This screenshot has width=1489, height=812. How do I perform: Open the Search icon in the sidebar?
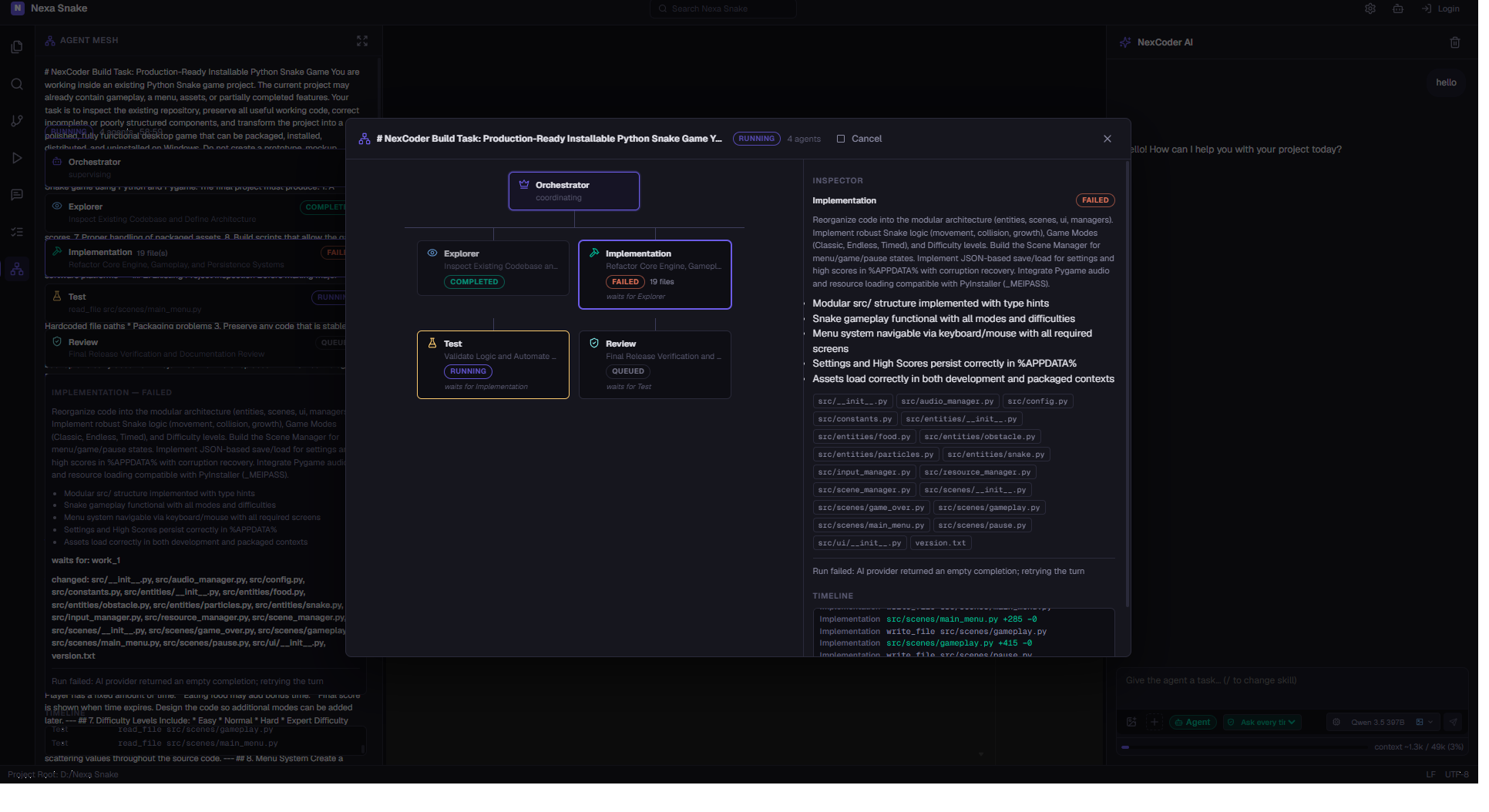click(x=17, y=84)
